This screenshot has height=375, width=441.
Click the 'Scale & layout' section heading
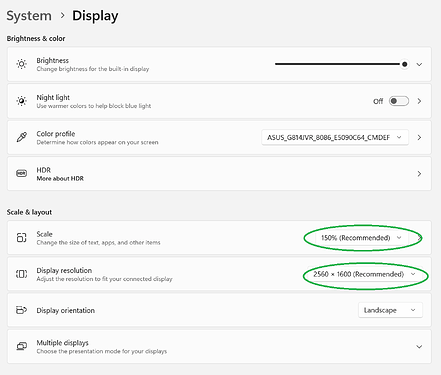click(x=29, y=212)
